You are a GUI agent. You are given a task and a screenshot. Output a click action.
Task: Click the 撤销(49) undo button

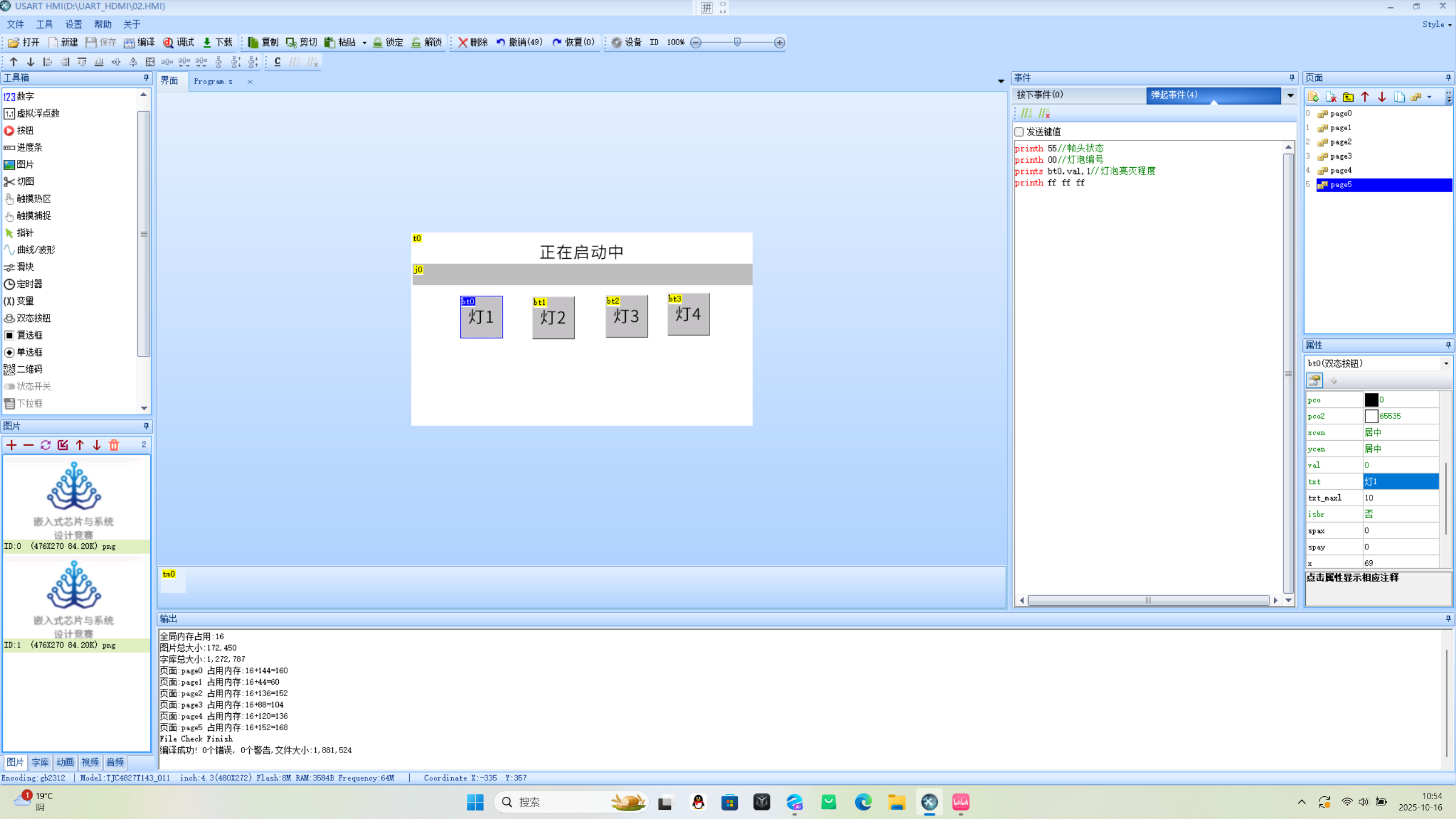click(519, 43)
